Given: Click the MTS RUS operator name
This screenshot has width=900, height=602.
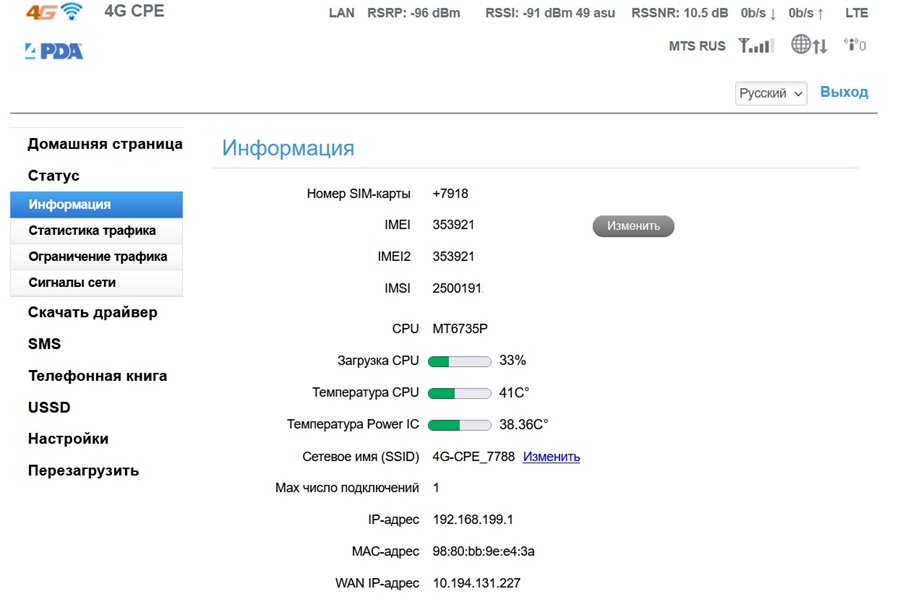Looking at the screenshot, I should tap(697, 46).
